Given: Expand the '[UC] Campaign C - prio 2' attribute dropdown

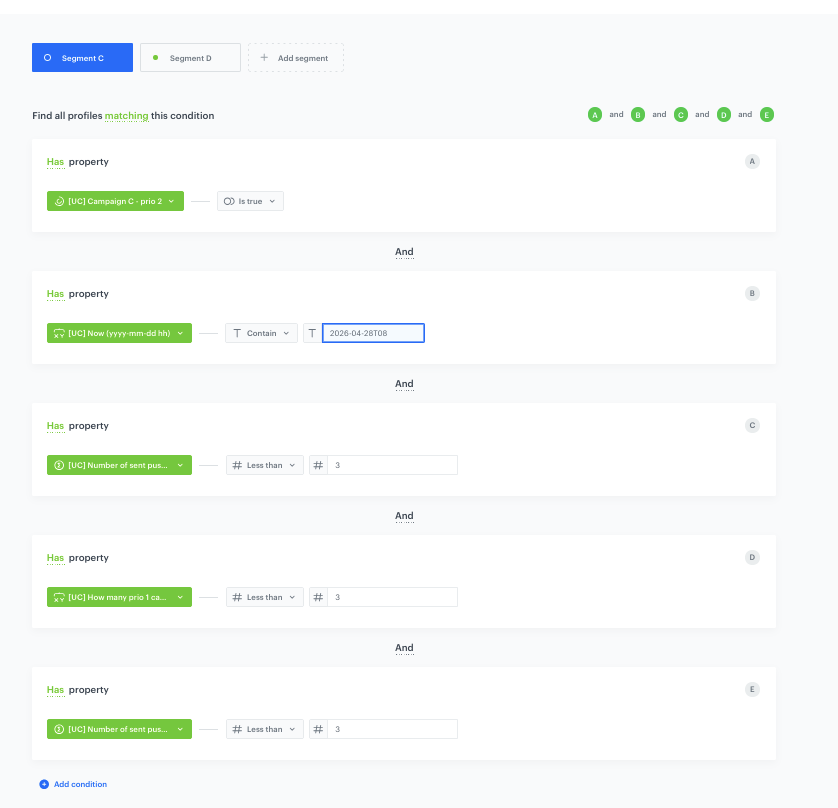Looking at the screenshot, I should point(115,201).
